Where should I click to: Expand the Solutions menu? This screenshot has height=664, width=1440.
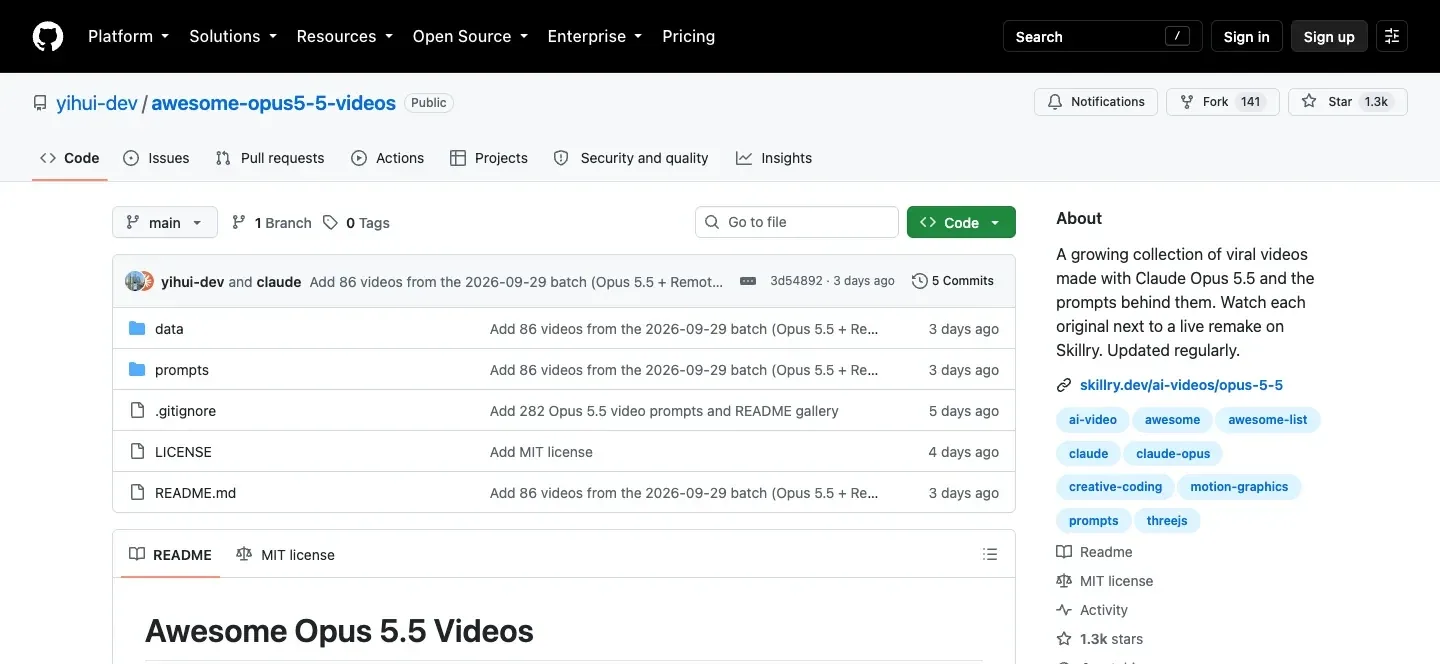pos(232,36)
